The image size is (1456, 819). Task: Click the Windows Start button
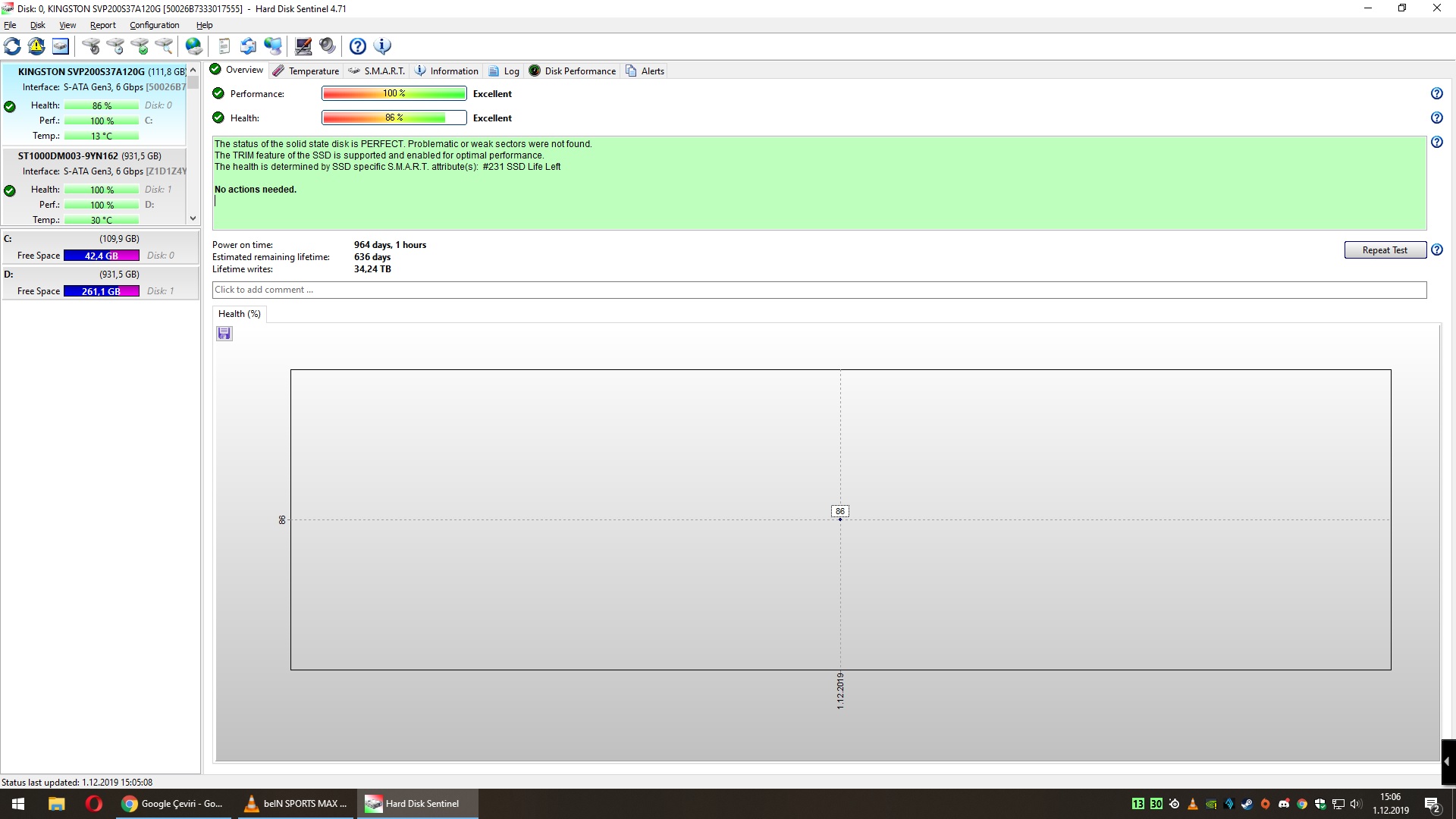pos(18,804)
